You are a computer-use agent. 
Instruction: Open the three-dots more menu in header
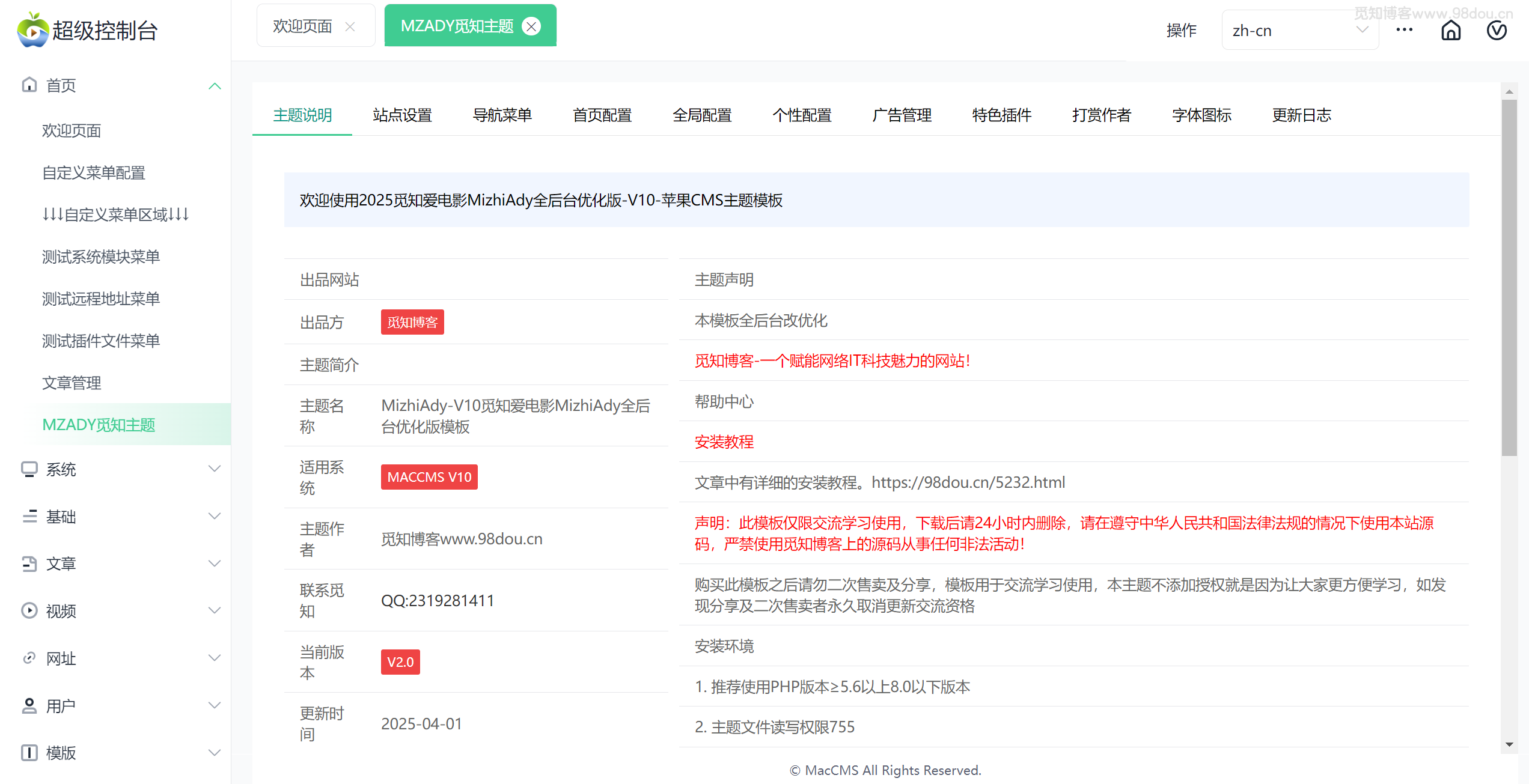(1405, 29)
